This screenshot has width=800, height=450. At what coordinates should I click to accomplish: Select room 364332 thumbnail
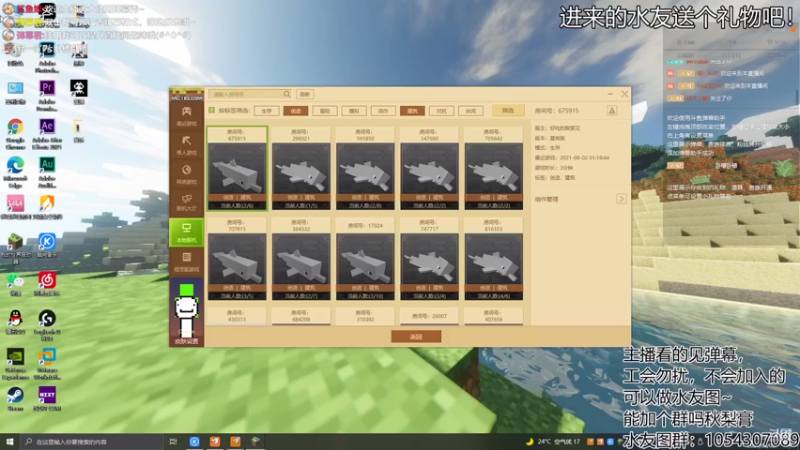pyautogui.click(x=301, y=259)
